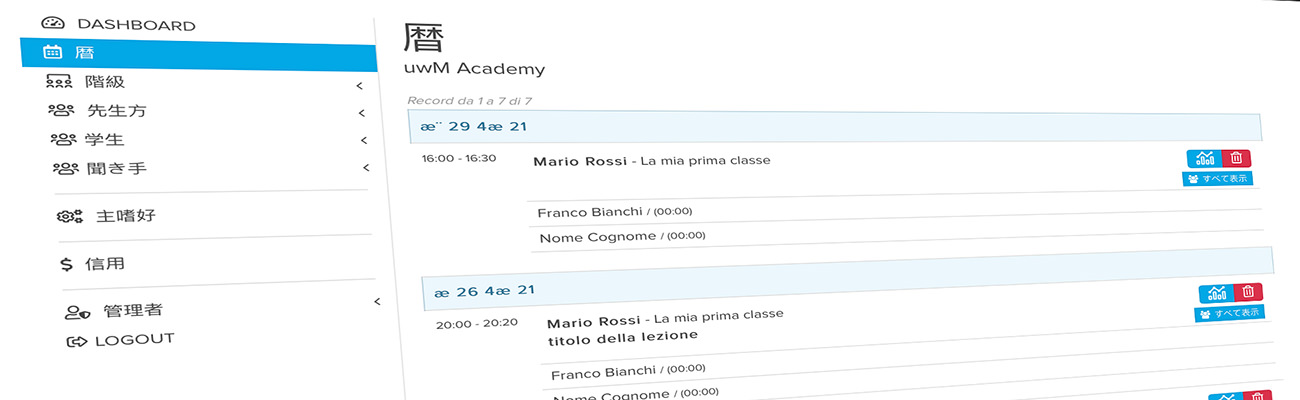Screen dimensions: 1300x400
Task: Click the 先生方 teachers group icon
Action: (61, 110)
